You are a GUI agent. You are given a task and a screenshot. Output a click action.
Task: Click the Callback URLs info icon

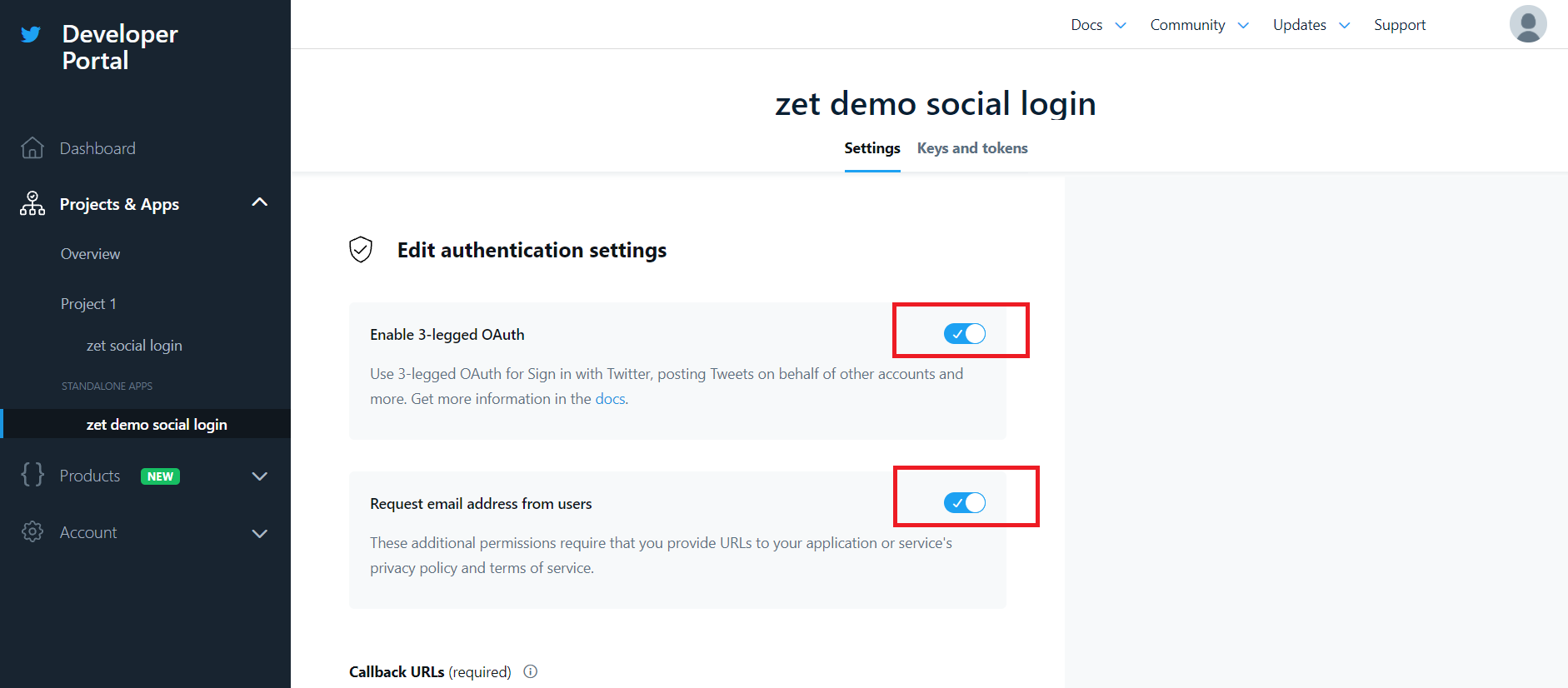[x=531, y=671]
